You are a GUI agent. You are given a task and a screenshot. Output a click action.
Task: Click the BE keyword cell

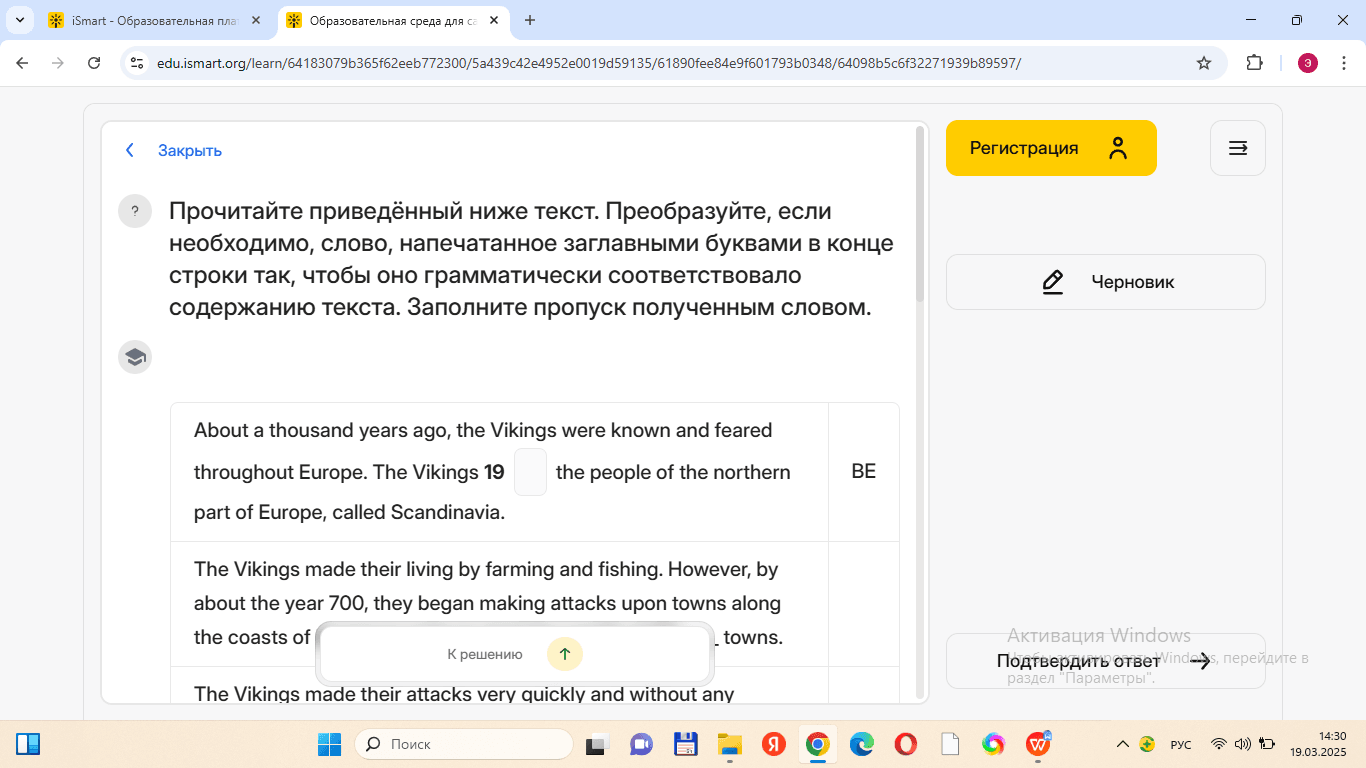point(864,472)
